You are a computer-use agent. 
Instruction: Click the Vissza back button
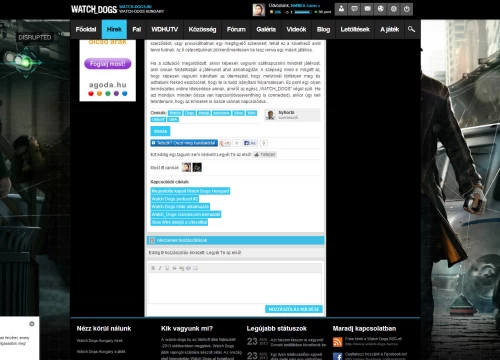160,131
